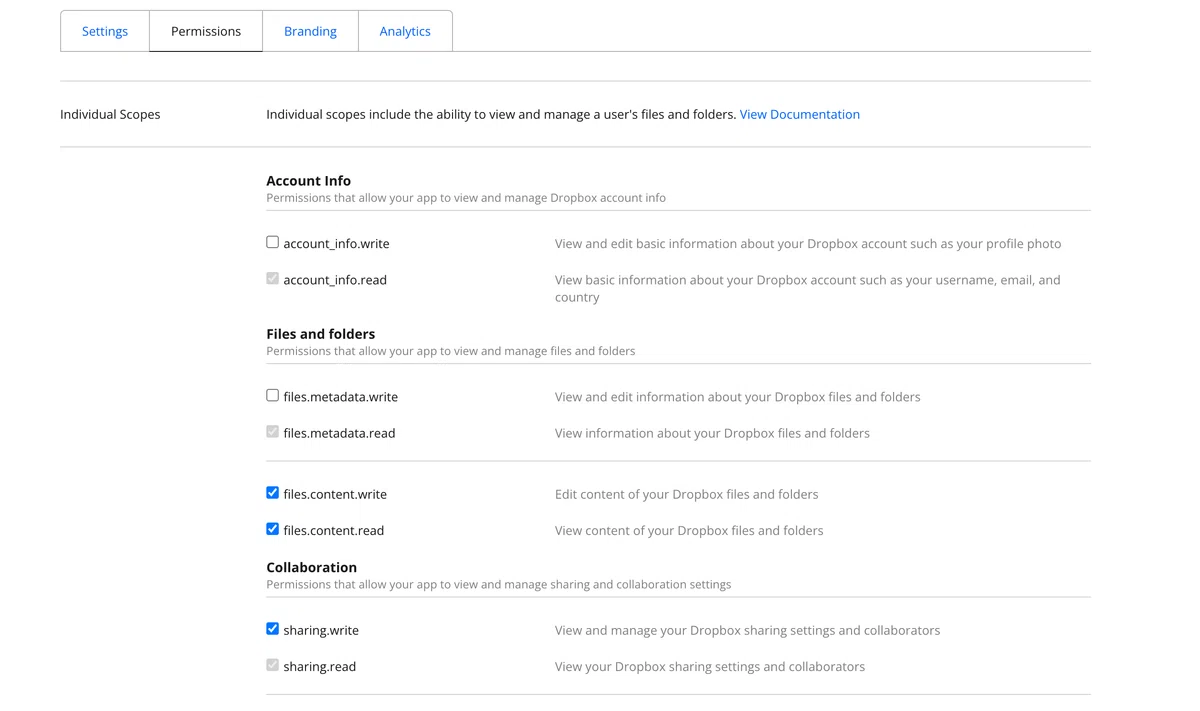Image resolution: width=1200 pixels, height=711 pixels.
Task: Click the description "Edit content of your Dropbox files and folders"
Action: (687, 494)
